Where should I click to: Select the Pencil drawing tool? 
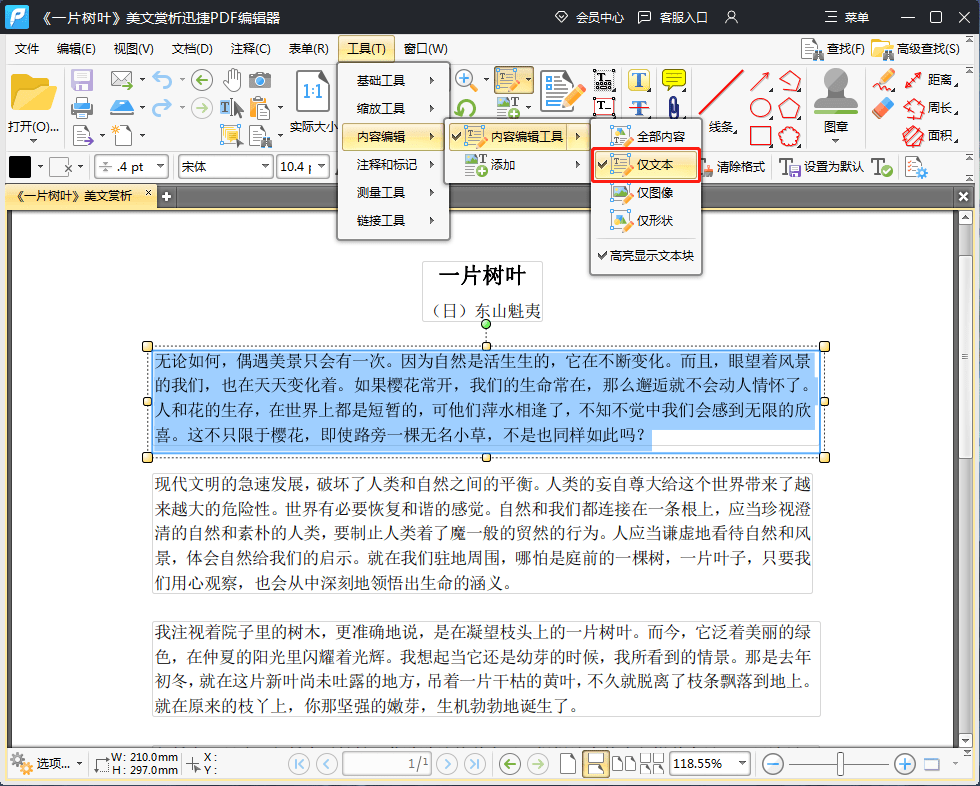(x=883, y=80)
